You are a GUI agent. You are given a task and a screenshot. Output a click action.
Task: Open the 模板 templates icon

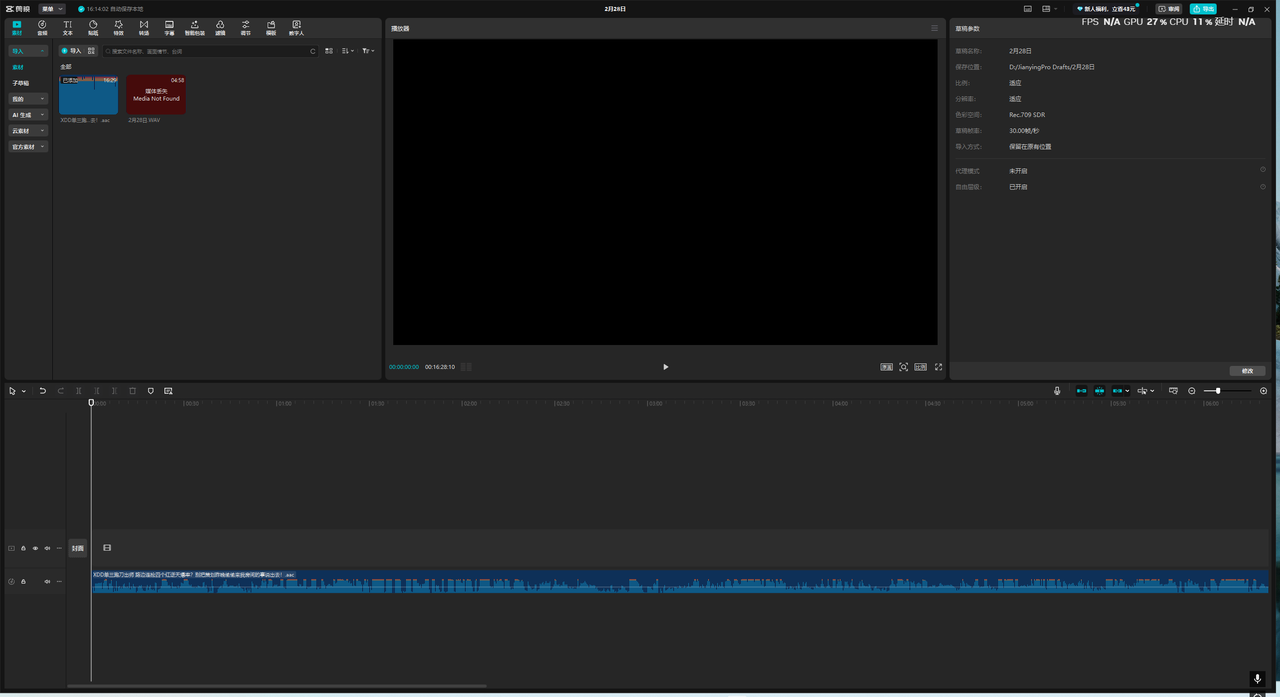271,28
